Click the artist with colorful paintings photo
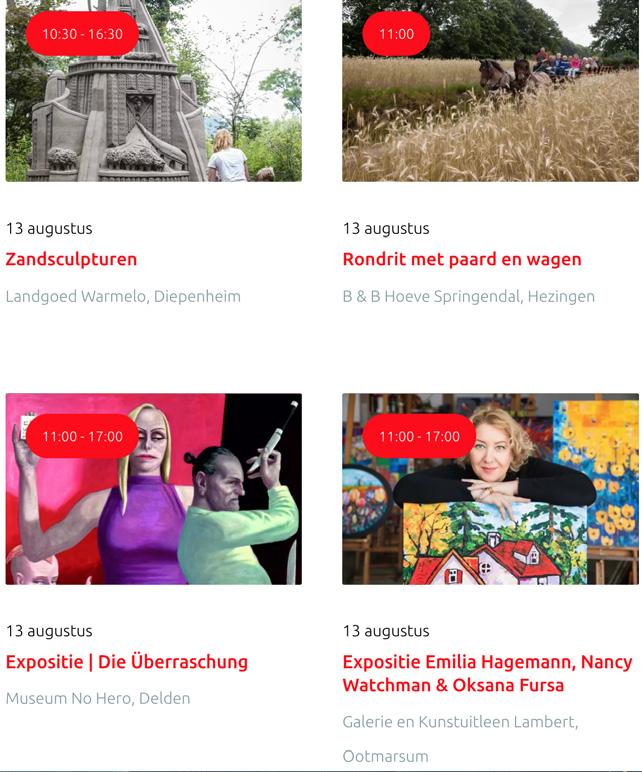 coord(490,489)
